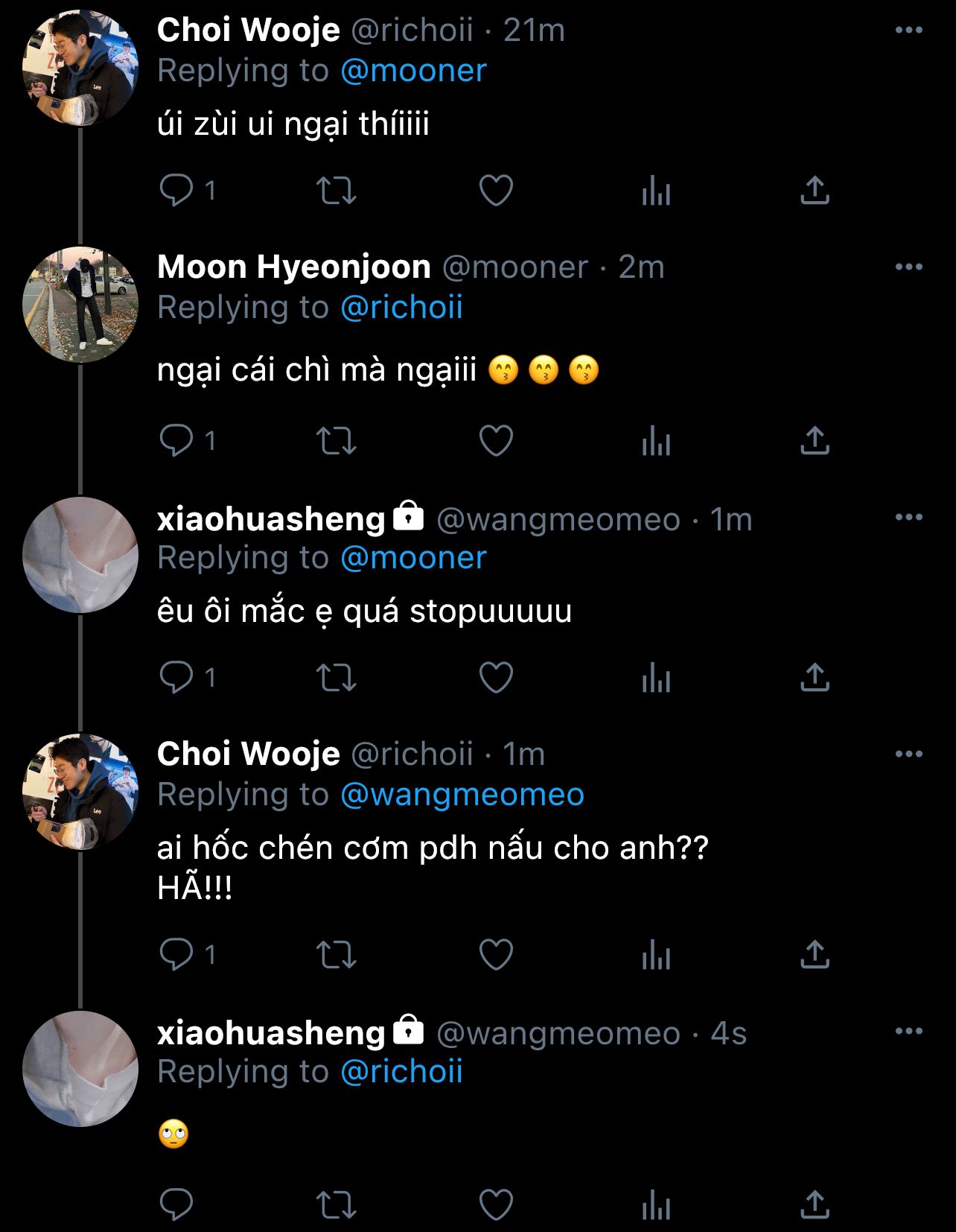Like xiaohuasheng's "stopuuuuu" tweet
This screenshot has height=1232, width=956.
click(496, 677)
